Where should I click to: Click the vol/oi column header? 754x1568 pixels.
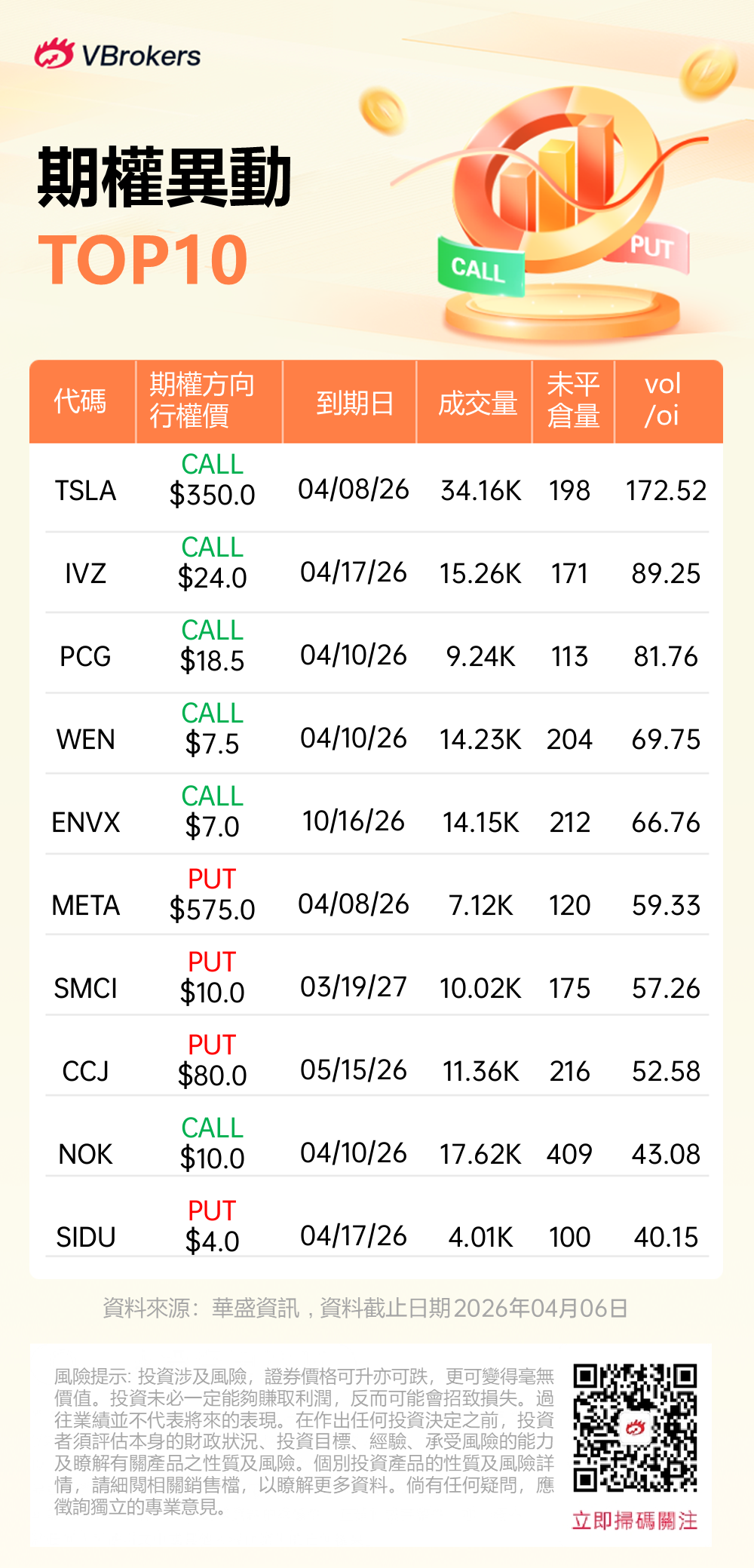(663, 400)
